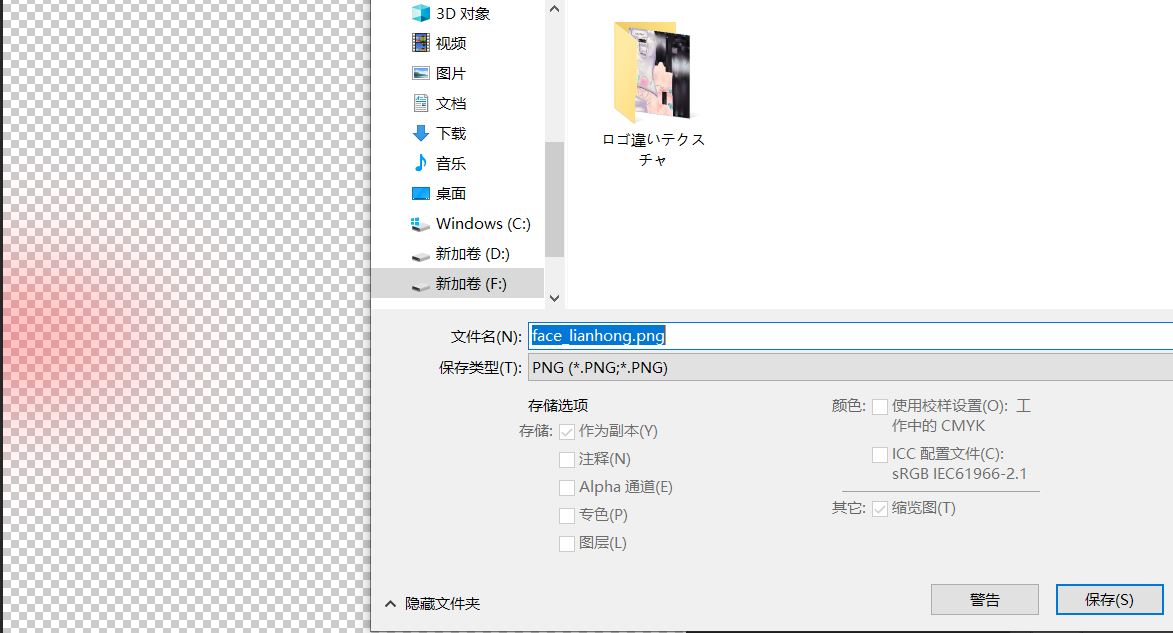Image resolution: width=1173 pixels, height=633 pixels.
Task: Click the 文档 documents icon
Action: (x=420, y=103)
